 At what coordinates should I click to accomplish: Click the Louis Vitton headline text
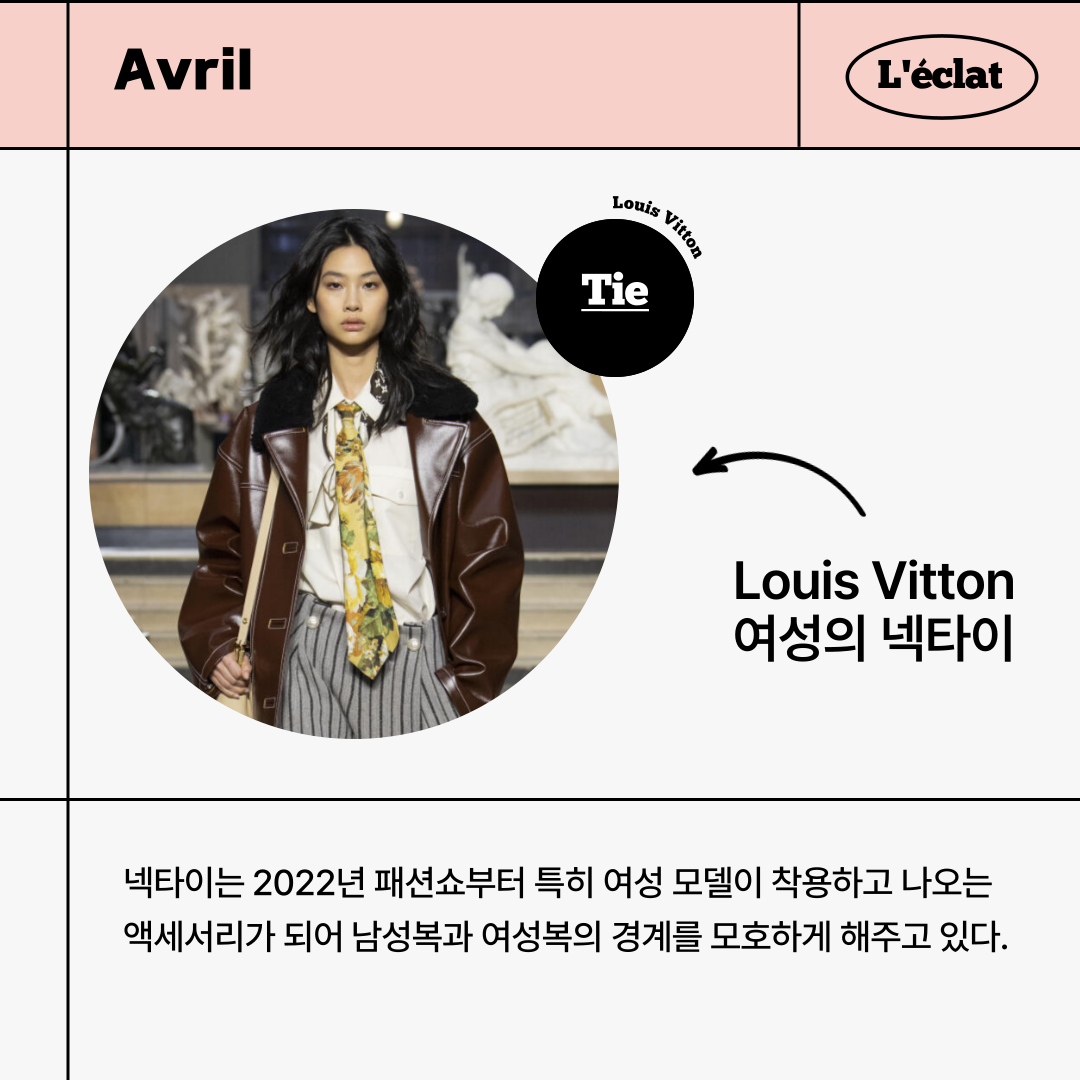(x=873, y=582)
